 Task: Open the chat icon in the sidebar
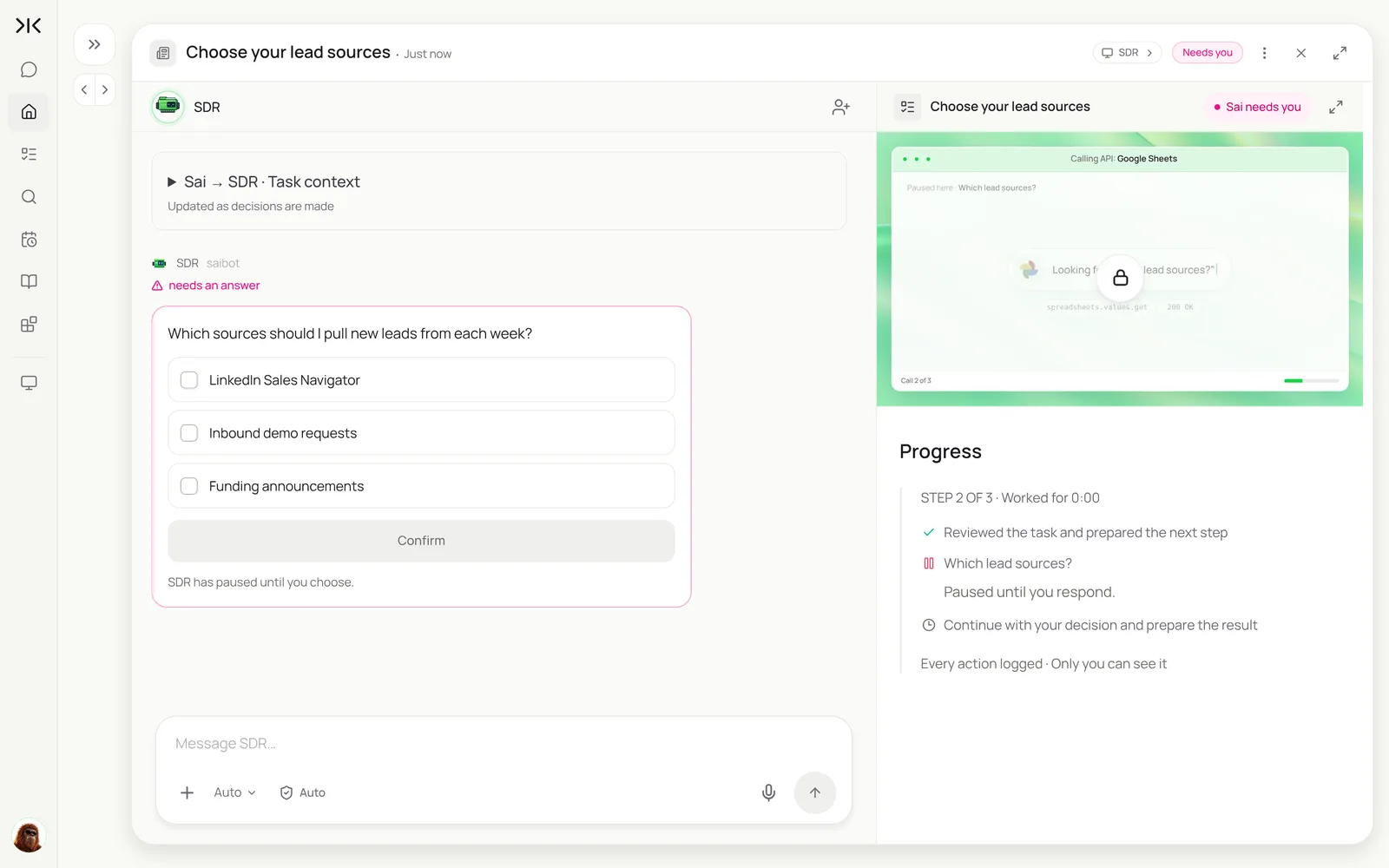29,69
